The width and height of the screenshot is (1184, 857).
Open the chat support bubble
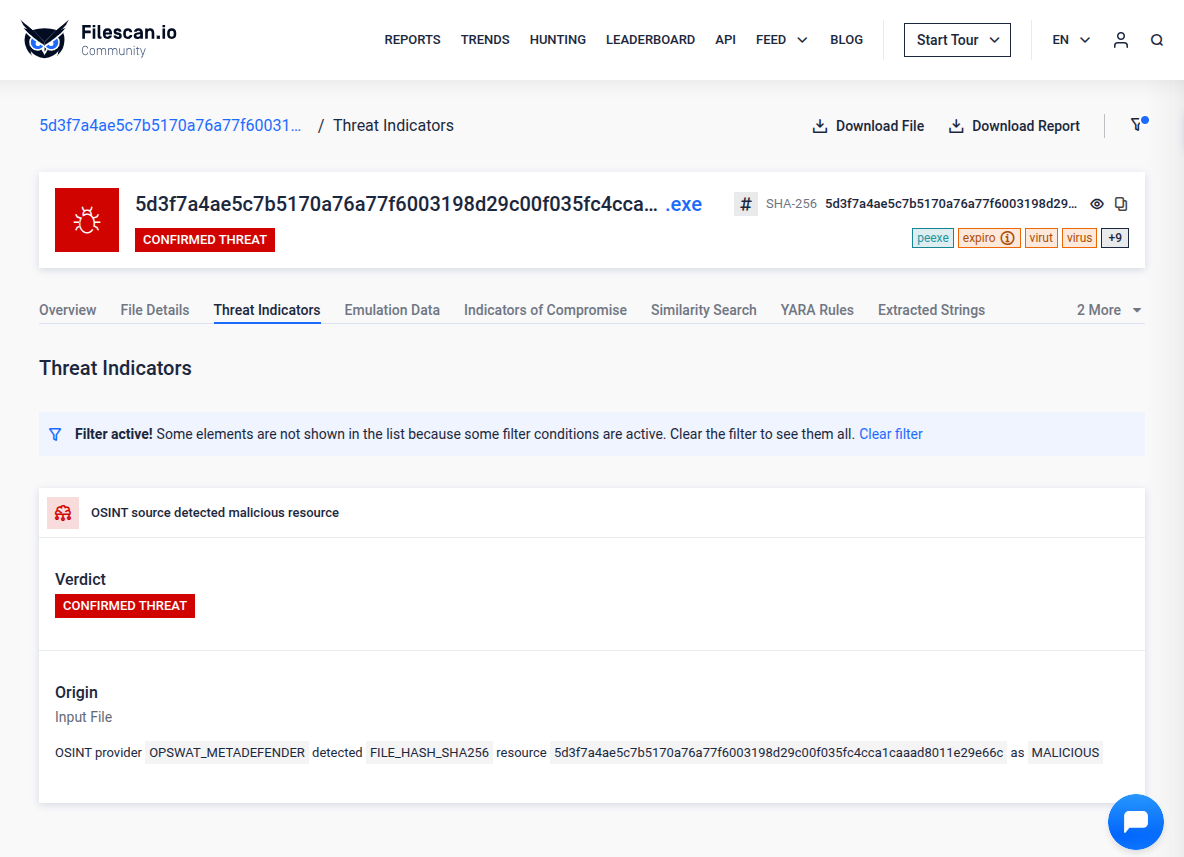(1135, 822)
